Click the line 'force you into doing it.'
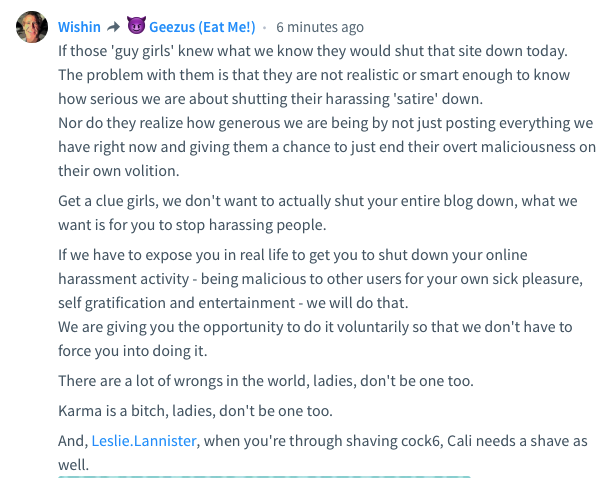 point(133,351)
